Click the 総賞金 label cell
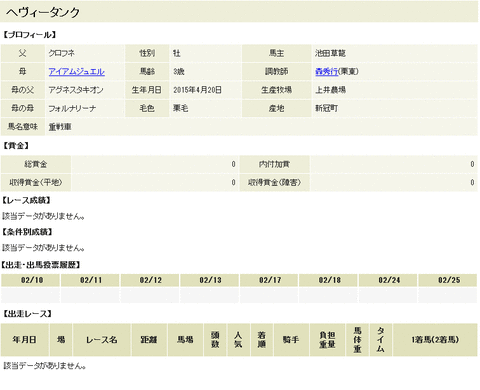Screen dimensions: 480x390 click(x=36, y=164)
